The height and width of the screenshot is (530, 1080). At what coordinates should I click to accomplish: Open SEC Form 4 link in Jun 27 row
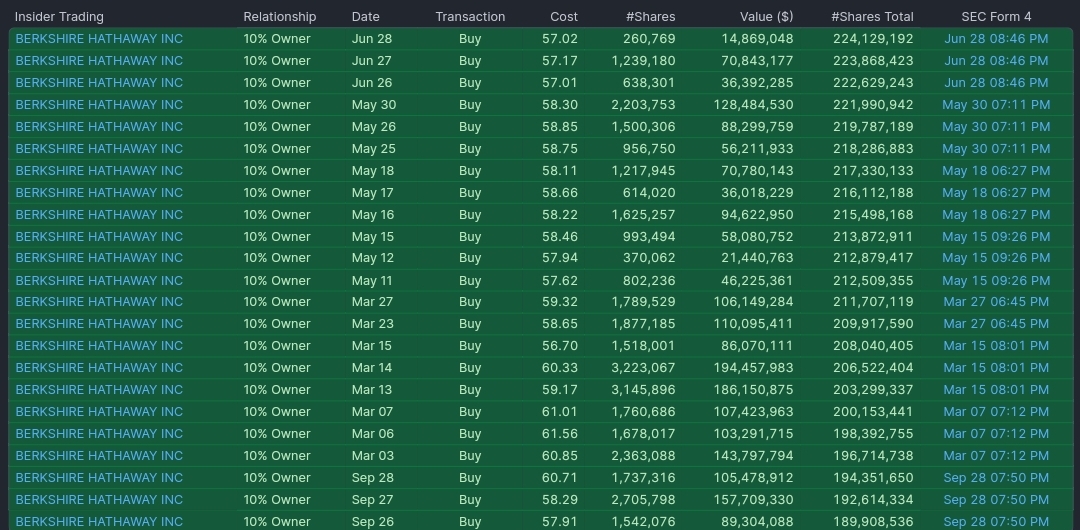coord(996,61)
